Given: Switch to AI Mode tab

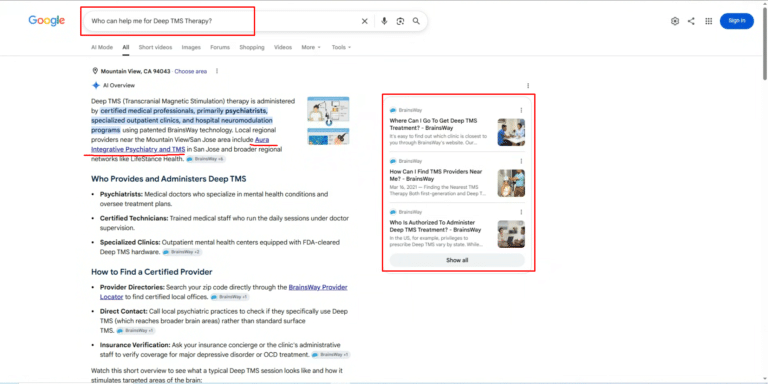Looking at the screenshot, I should point(102,48).
